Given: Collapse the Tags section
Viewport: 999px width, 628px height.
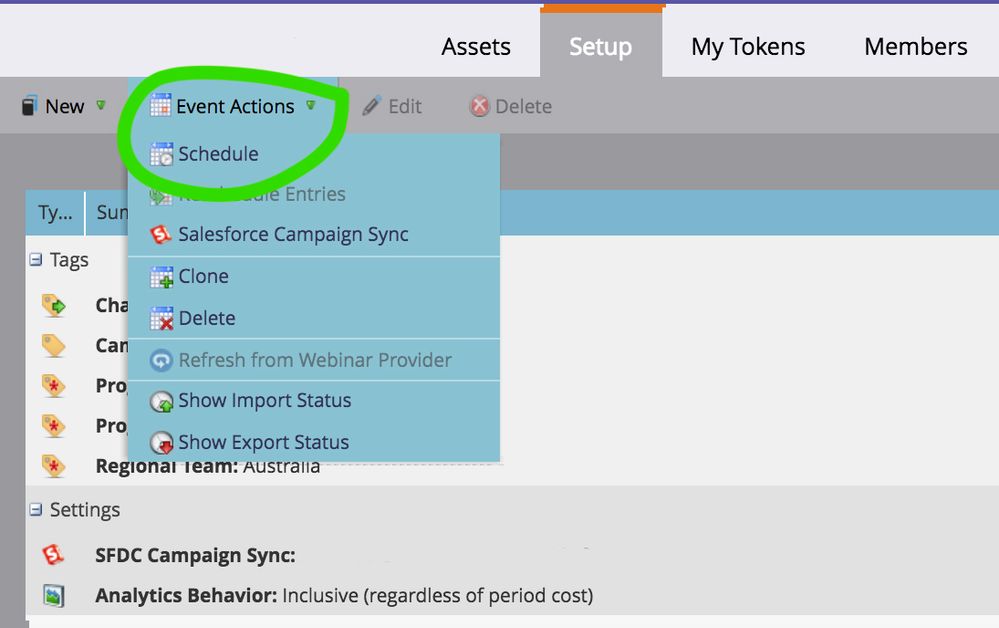Looking at the screenshot, I should [36, 259].
